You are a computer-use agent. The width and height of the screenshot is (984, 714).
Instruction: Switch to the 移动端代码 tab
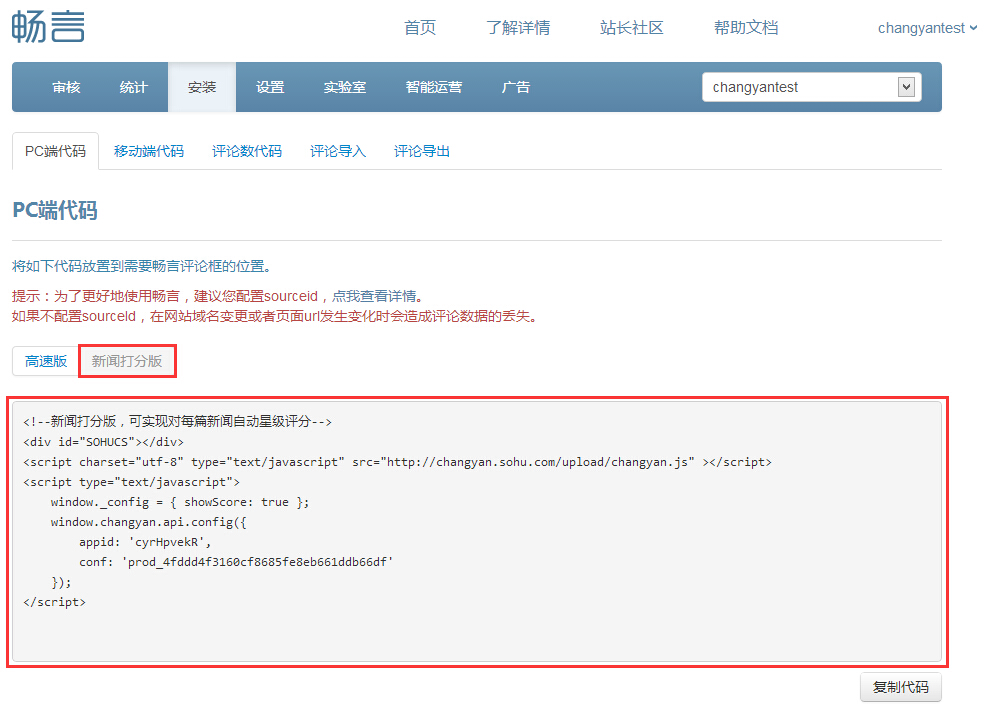pyautogui.click(x=149, y=152)
